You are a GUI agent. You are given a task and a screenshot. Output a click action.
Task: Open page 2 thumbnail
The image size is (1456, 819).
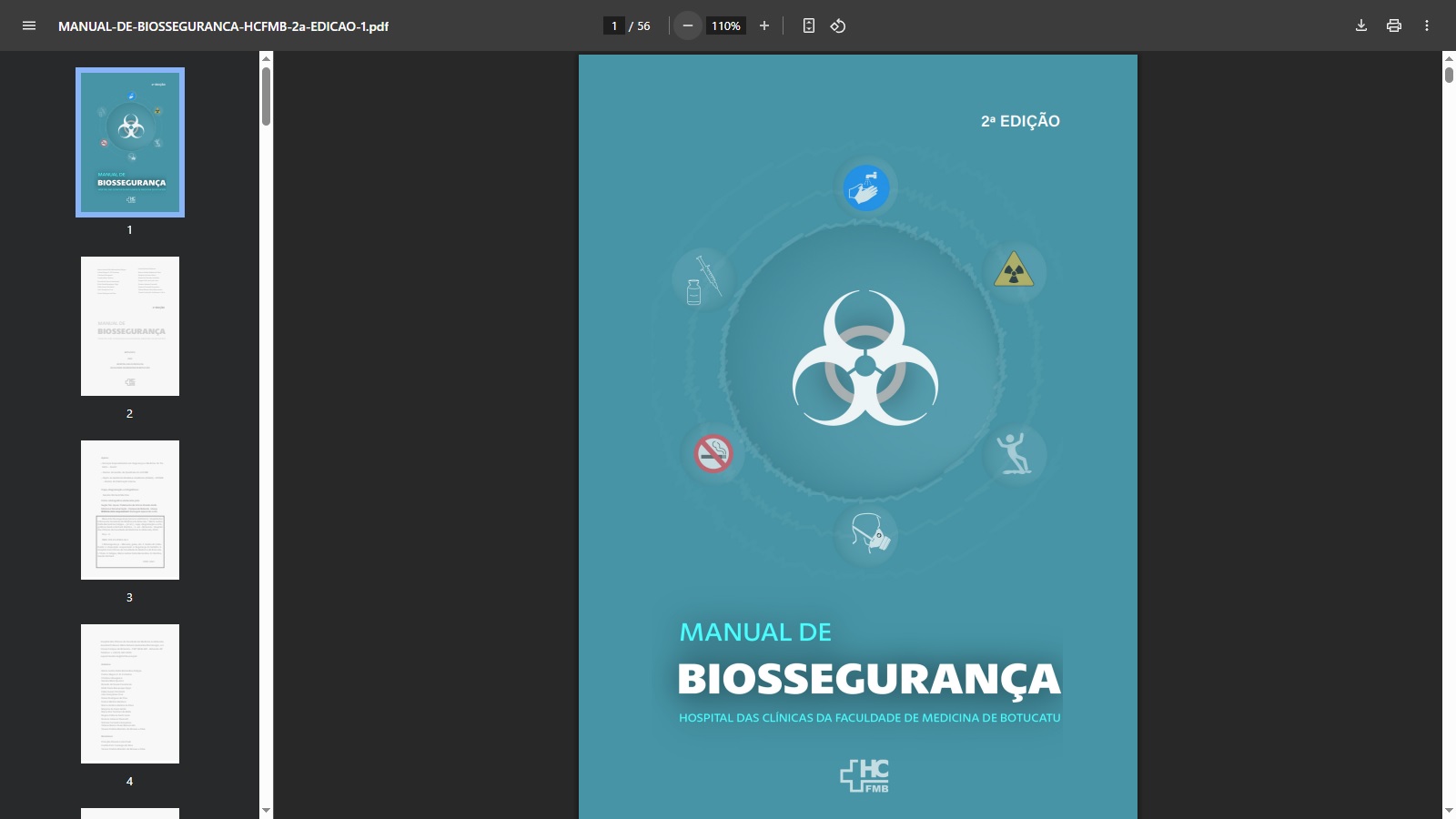tap(130, 326)
